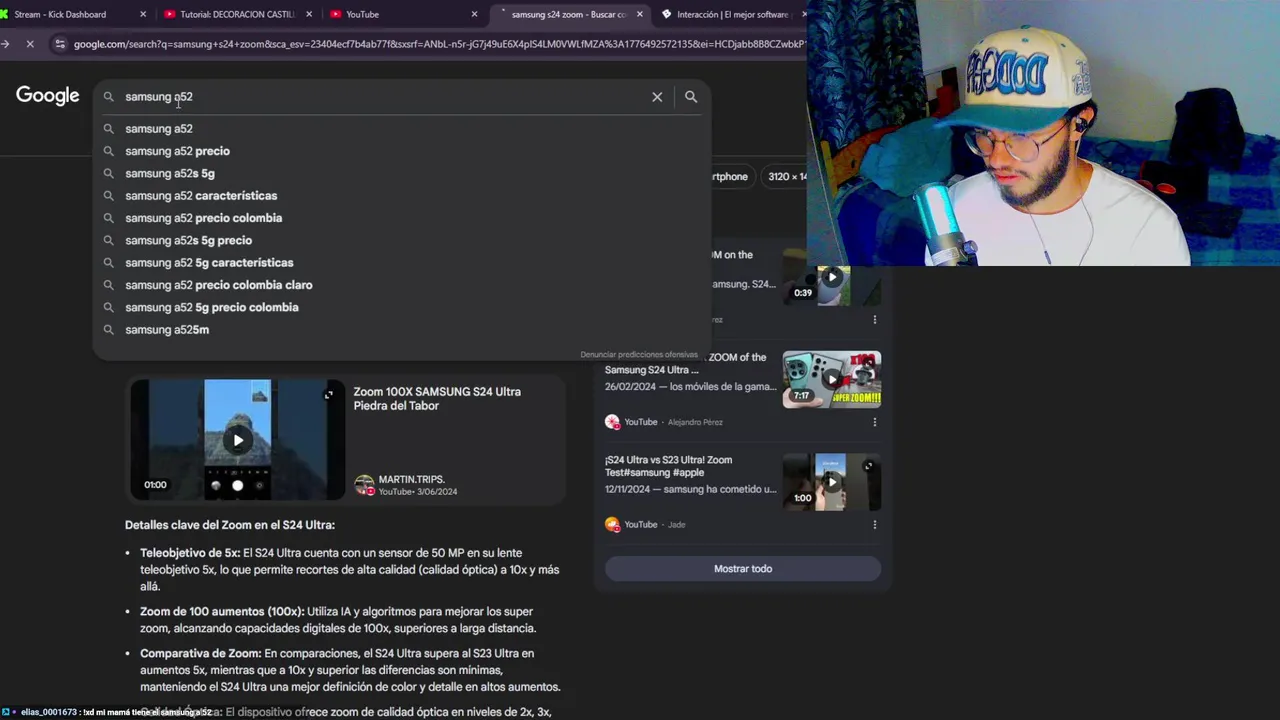
Task: Submit search with the magnifier button
Action: 691,97
